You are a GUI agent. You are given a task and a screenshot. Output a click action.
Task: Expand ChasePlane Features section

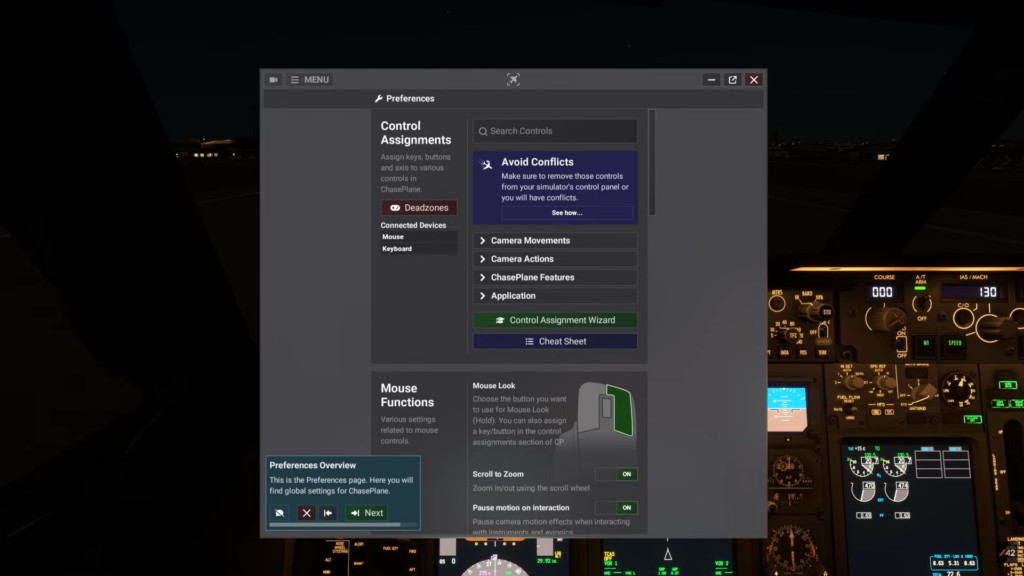[555, 277]
